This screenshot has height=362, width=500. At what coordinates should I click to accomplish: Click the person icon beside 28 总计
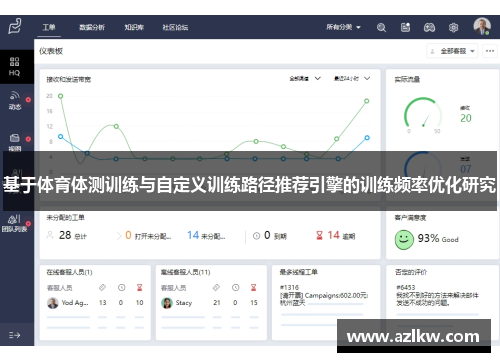(x=50, y=235)
